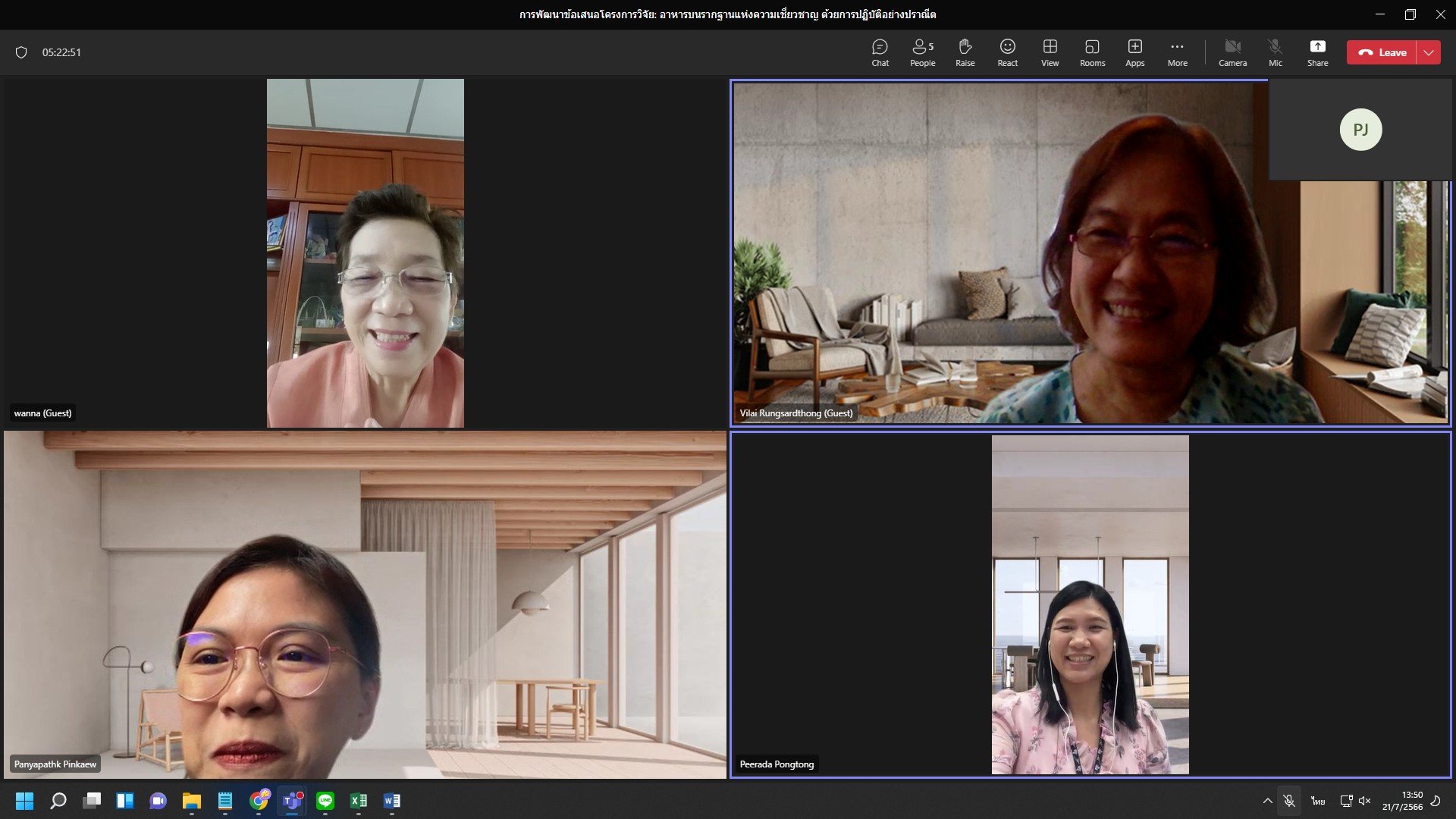This screenshot has height=819, width=1456.
Task: Open File Explorer from taskbar
Action: pyautogui.click(x=192, y=801)
